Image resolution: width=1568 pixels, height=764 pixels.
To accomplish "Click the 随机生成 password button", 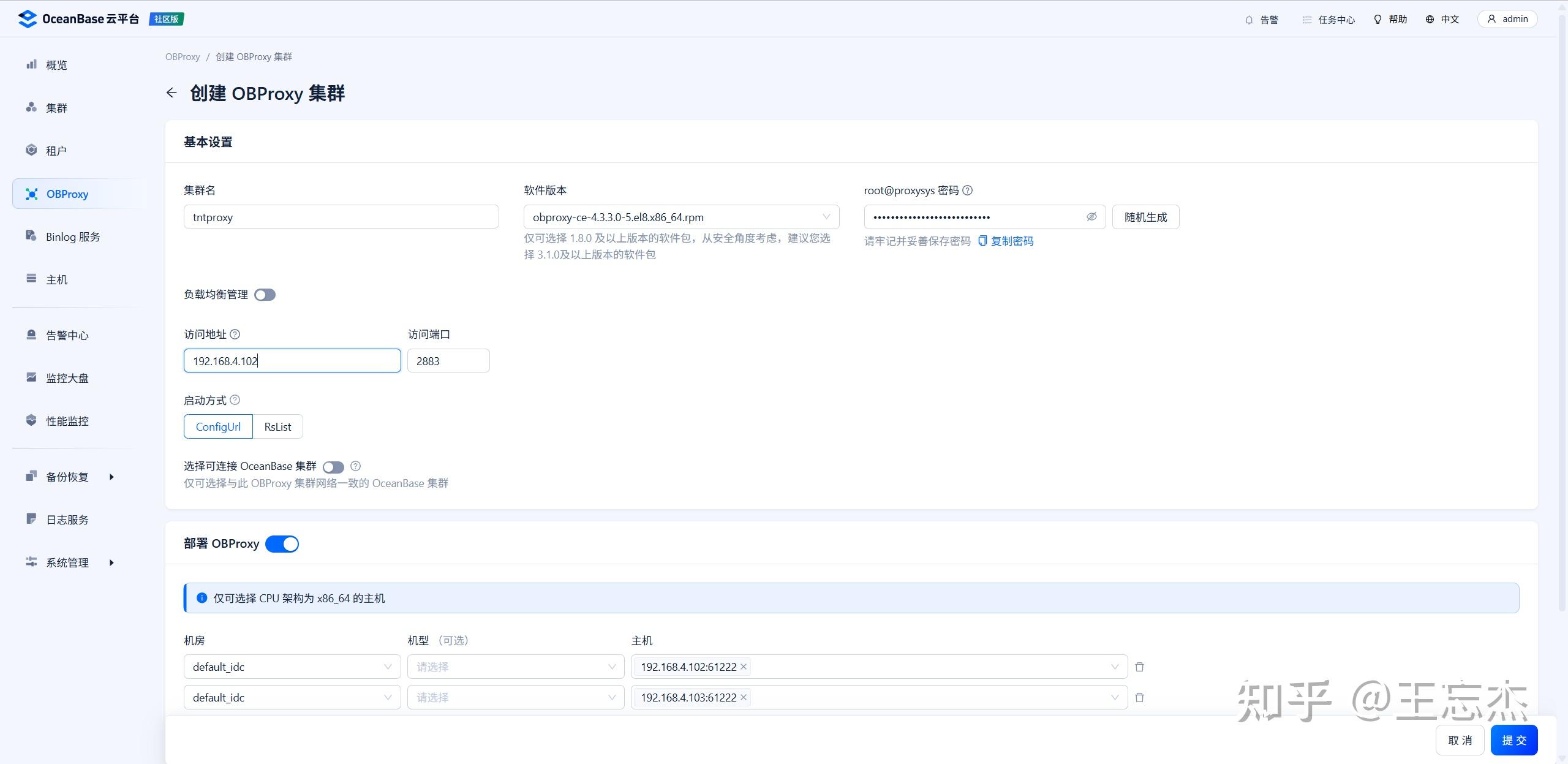I will (x=1145, y=216).
